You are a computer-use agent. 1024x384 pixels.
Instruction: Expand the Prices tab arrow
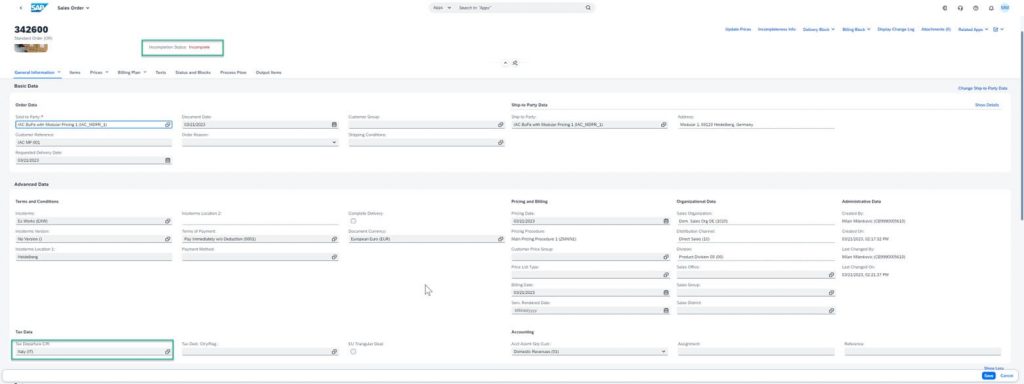[x=107, y=72]
